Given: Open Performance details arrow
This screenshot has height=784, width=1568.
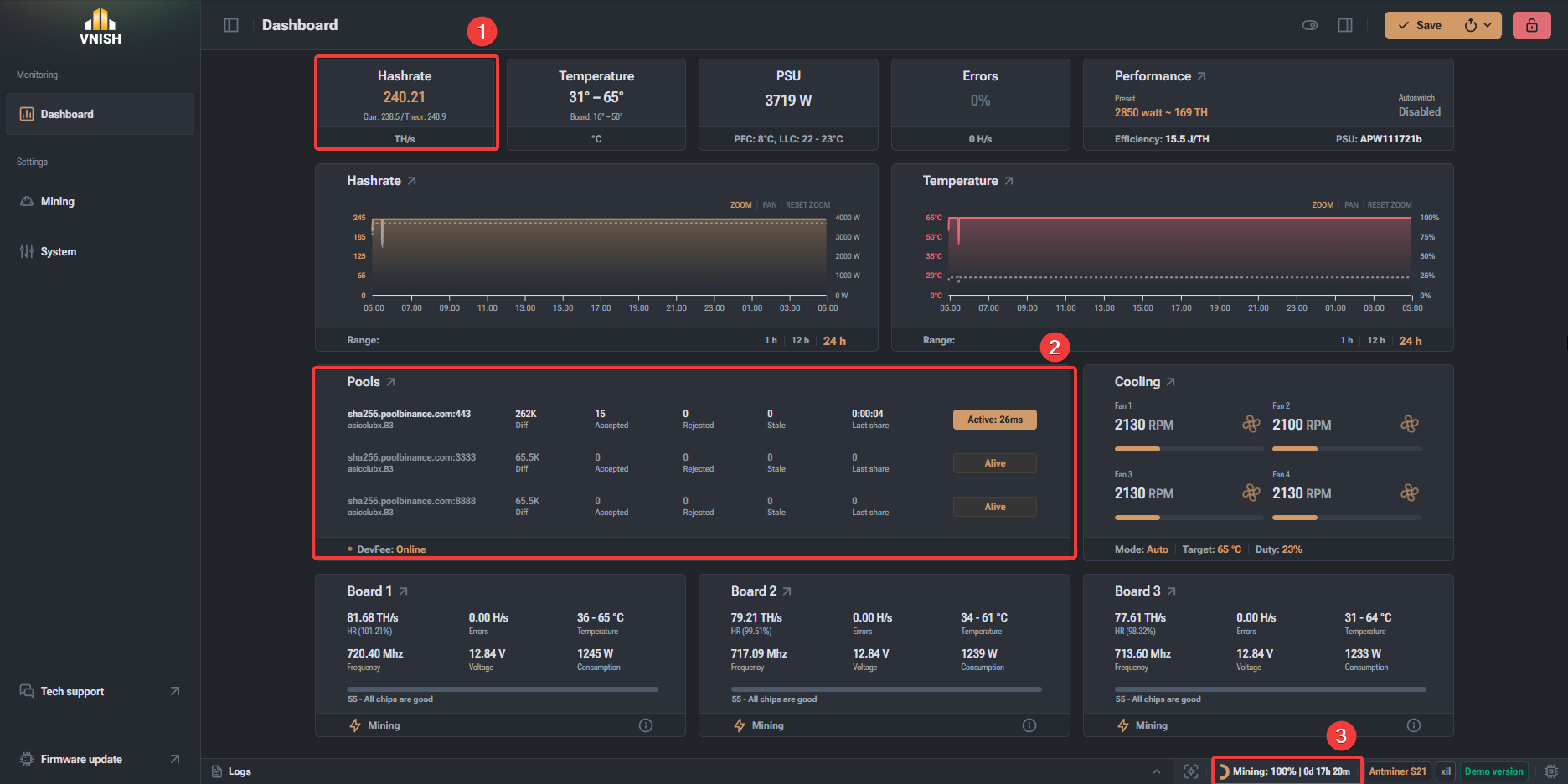Looking at the screenshot, I should pos(1201,76).
